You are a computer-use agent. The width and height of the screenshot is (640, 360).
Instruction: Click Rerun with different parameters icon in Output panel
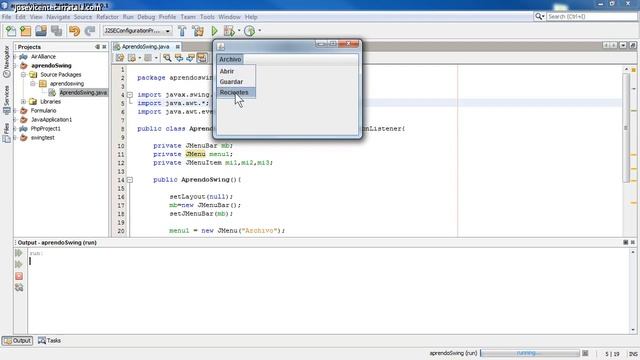click(x=19, y=264)
